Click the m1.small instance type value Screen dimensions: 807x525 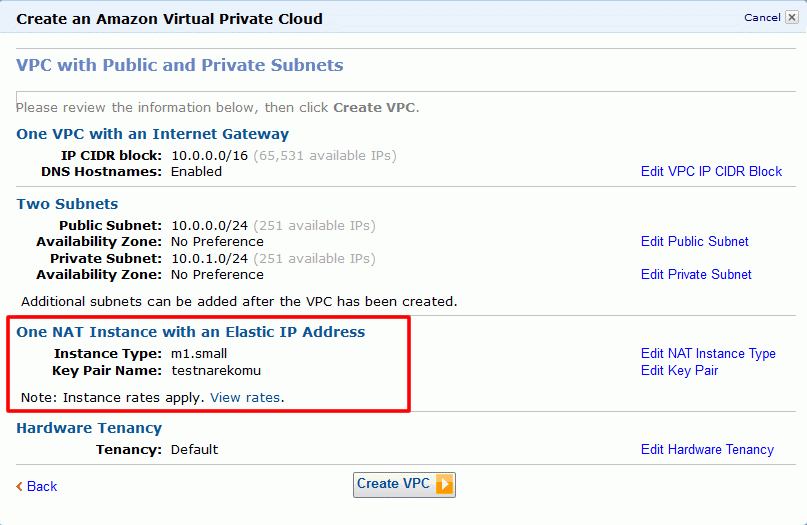pos(199,354)
